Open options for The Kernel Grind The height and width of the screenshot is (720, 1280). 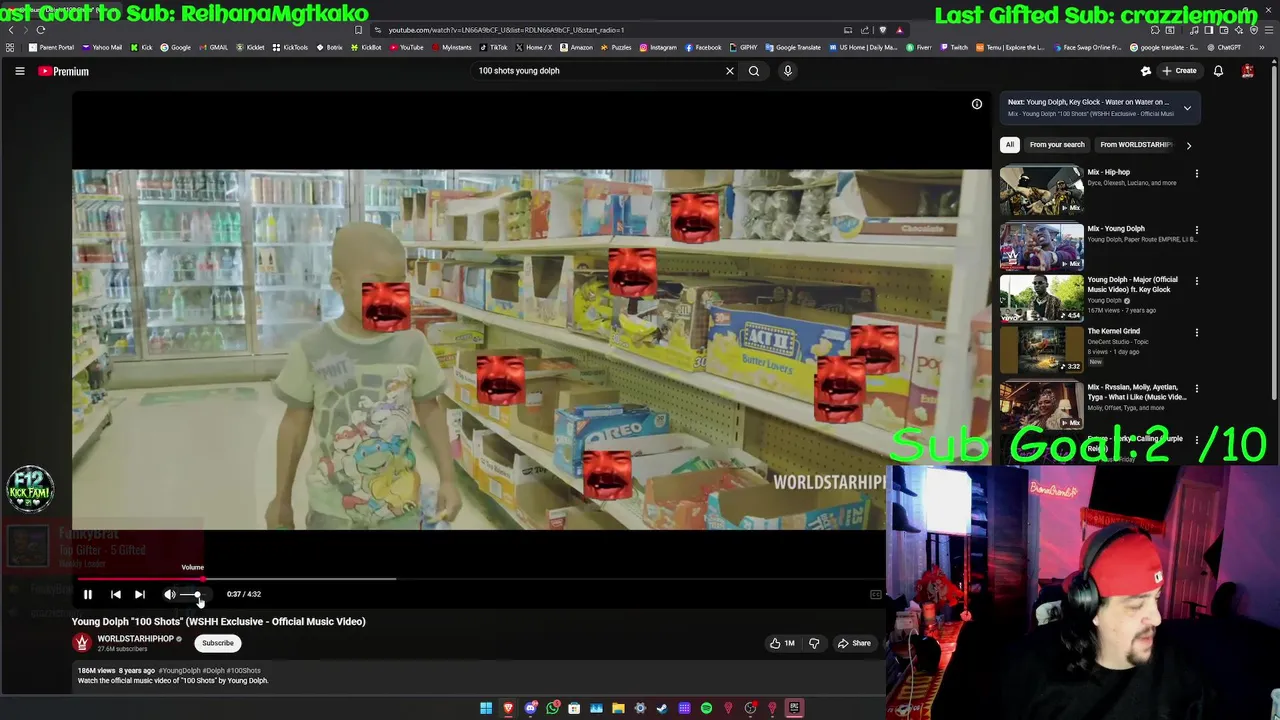1196,332
